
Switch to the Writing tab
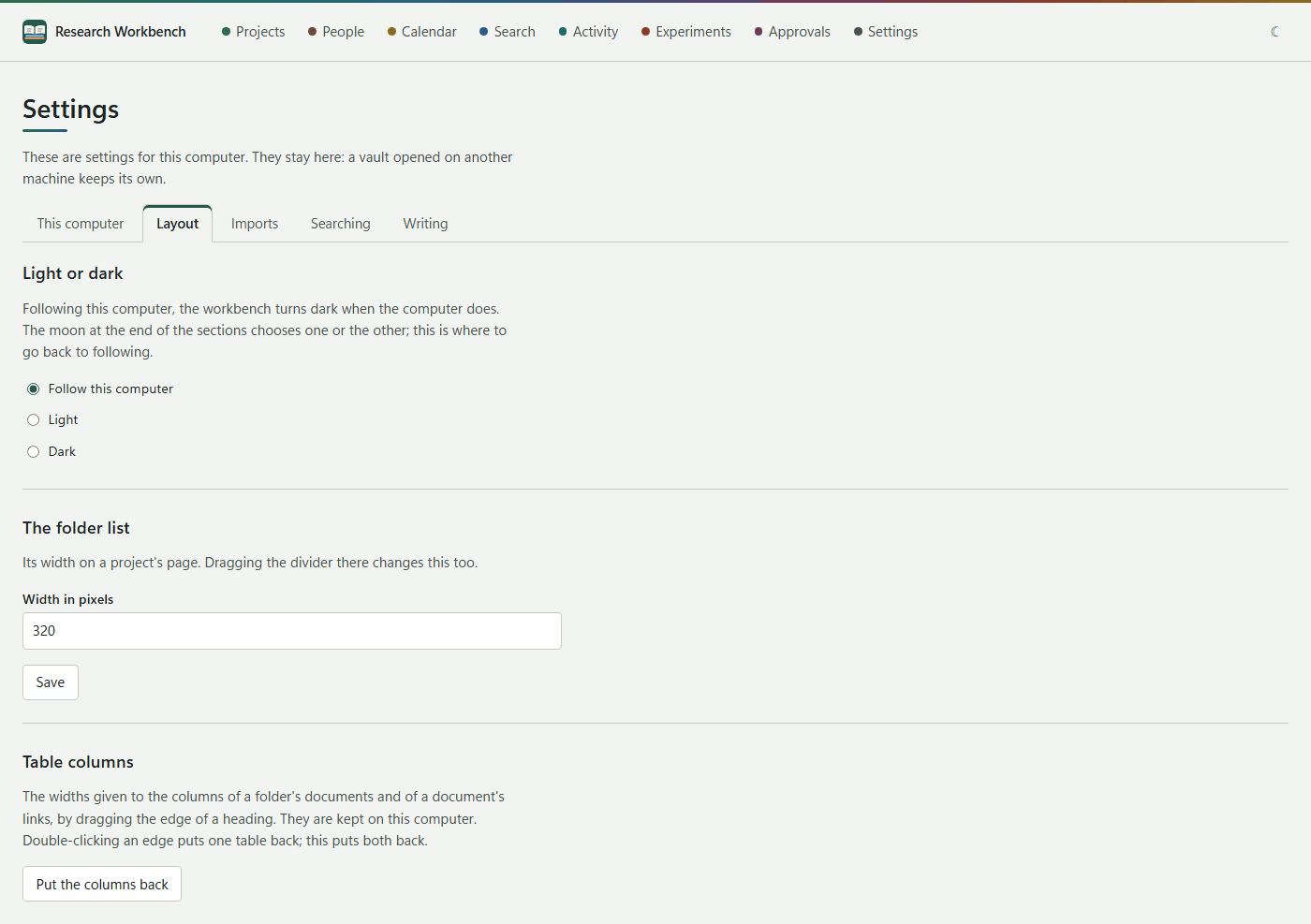(x=426, y=224)
